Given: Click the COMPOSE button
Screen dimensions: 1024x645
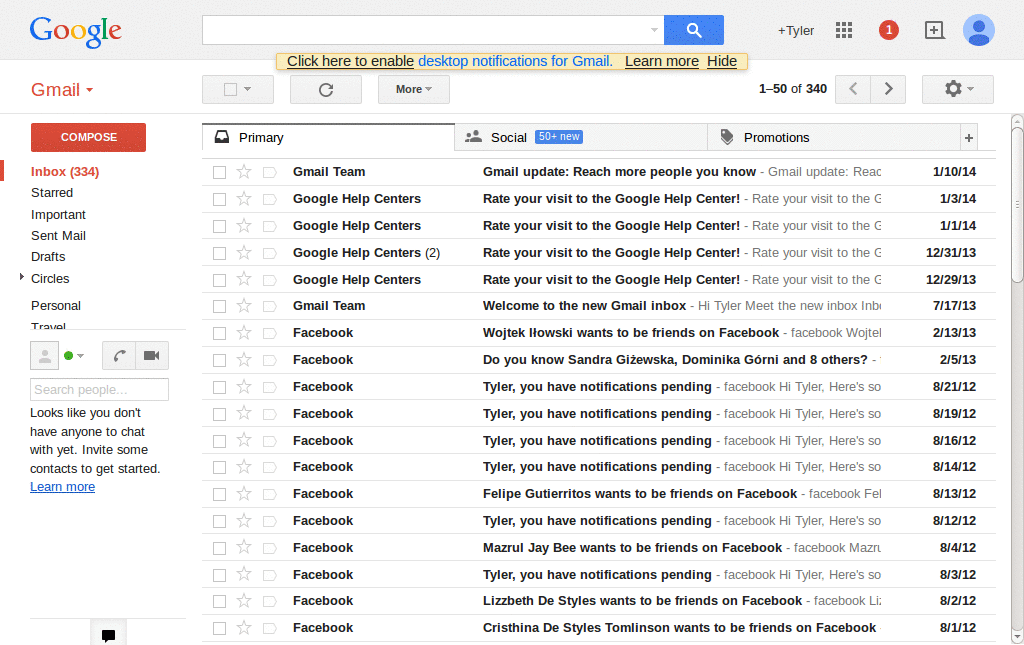Looking at the screenshot, I should coord(88,137).
